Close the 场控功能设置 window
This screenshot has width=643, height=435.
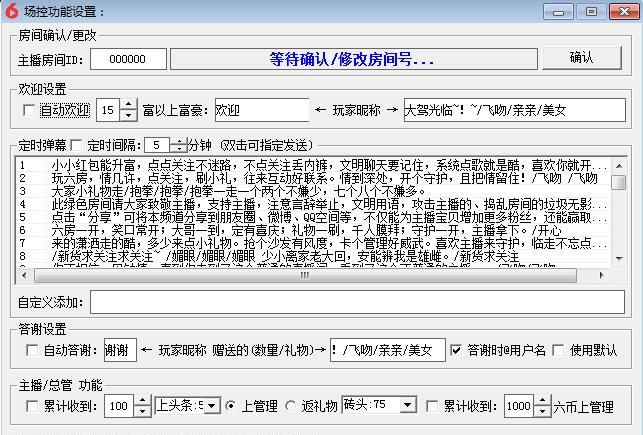(x=624, y=11)
